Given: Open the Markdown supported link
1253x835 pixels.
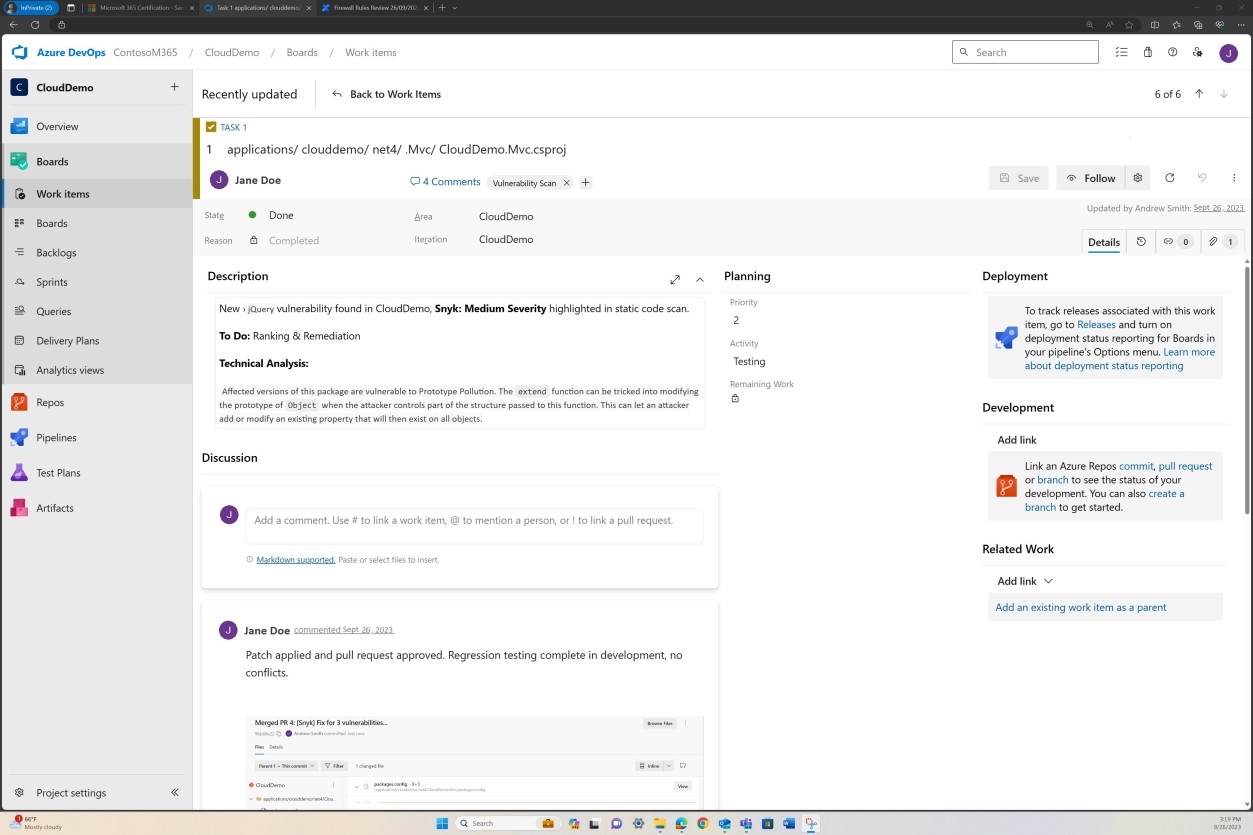Looking at the screenshot, I should 294,559.
